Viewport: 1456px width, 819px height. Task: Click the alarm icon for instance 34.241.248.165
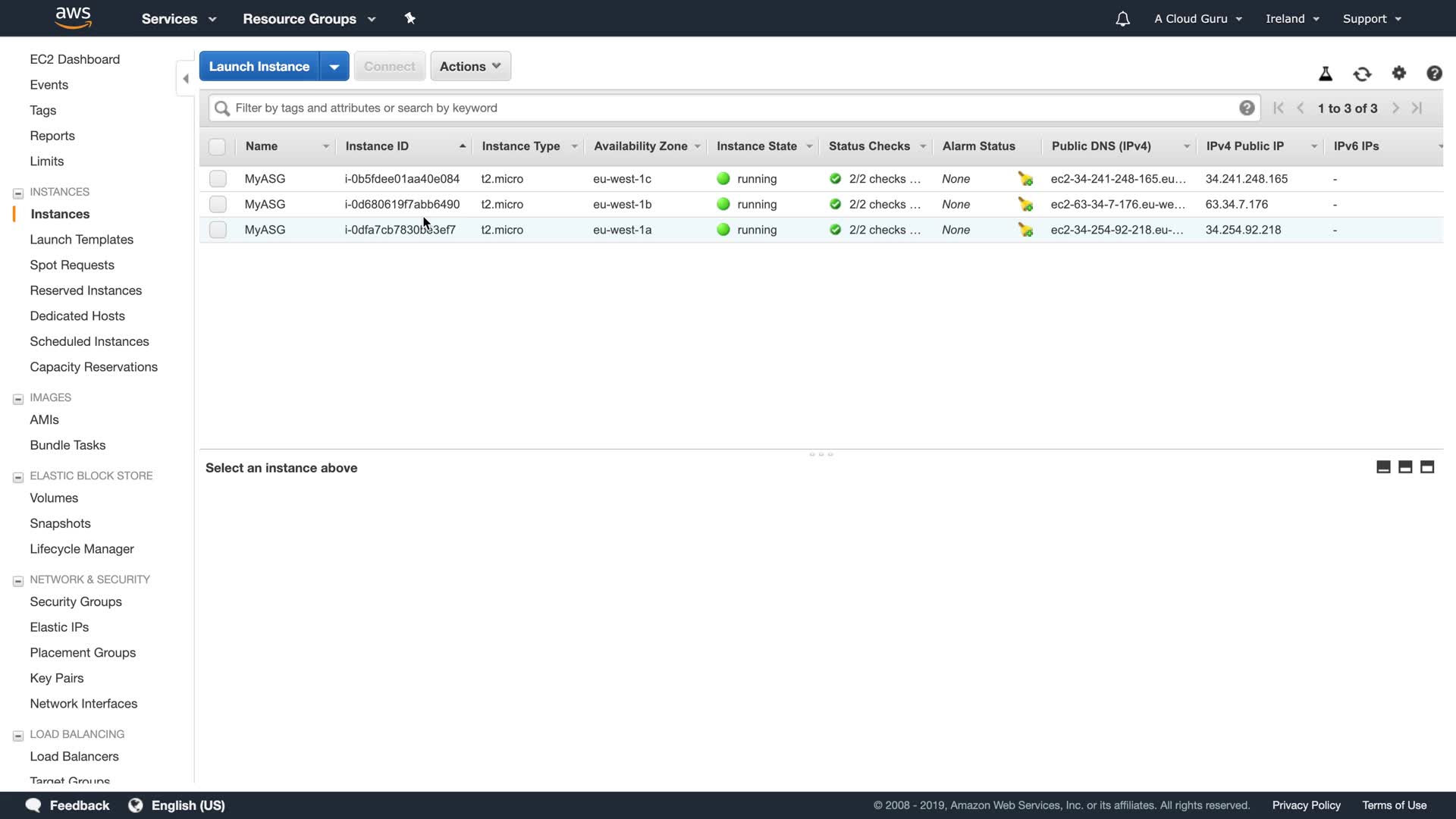pos(1025,179)
